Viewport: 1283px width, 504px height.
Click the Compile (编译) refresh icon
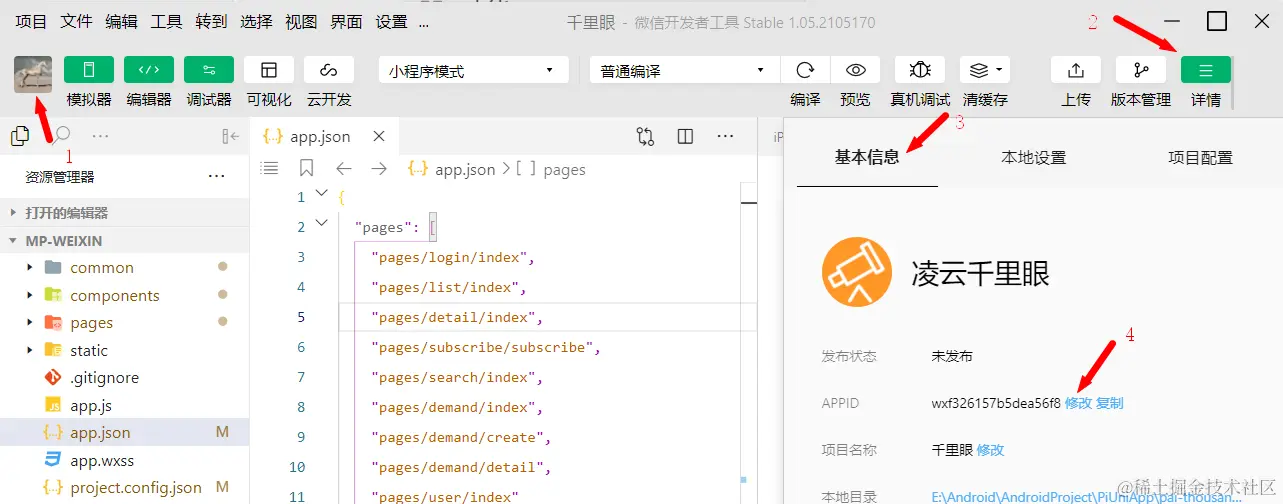tap(805, 70)
